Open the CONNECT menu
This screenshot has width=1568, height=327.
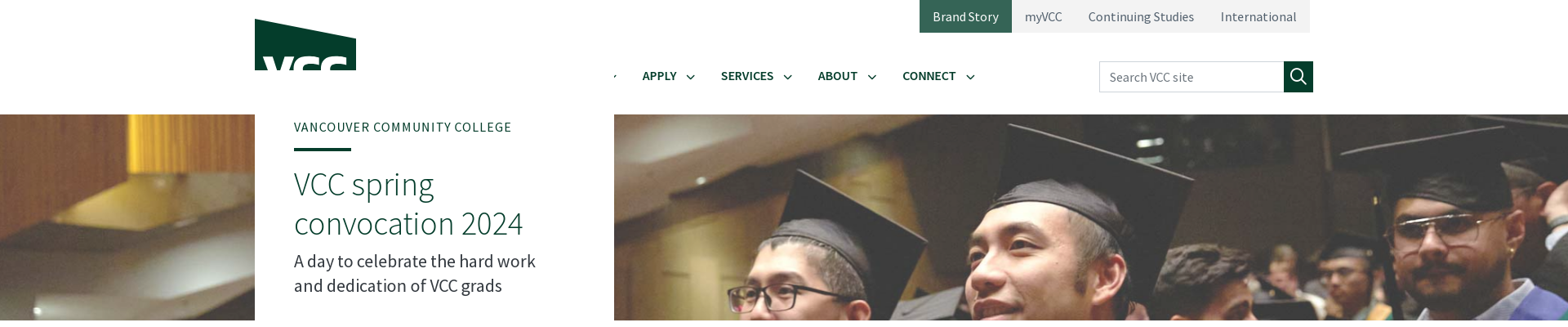click(929, 76)
